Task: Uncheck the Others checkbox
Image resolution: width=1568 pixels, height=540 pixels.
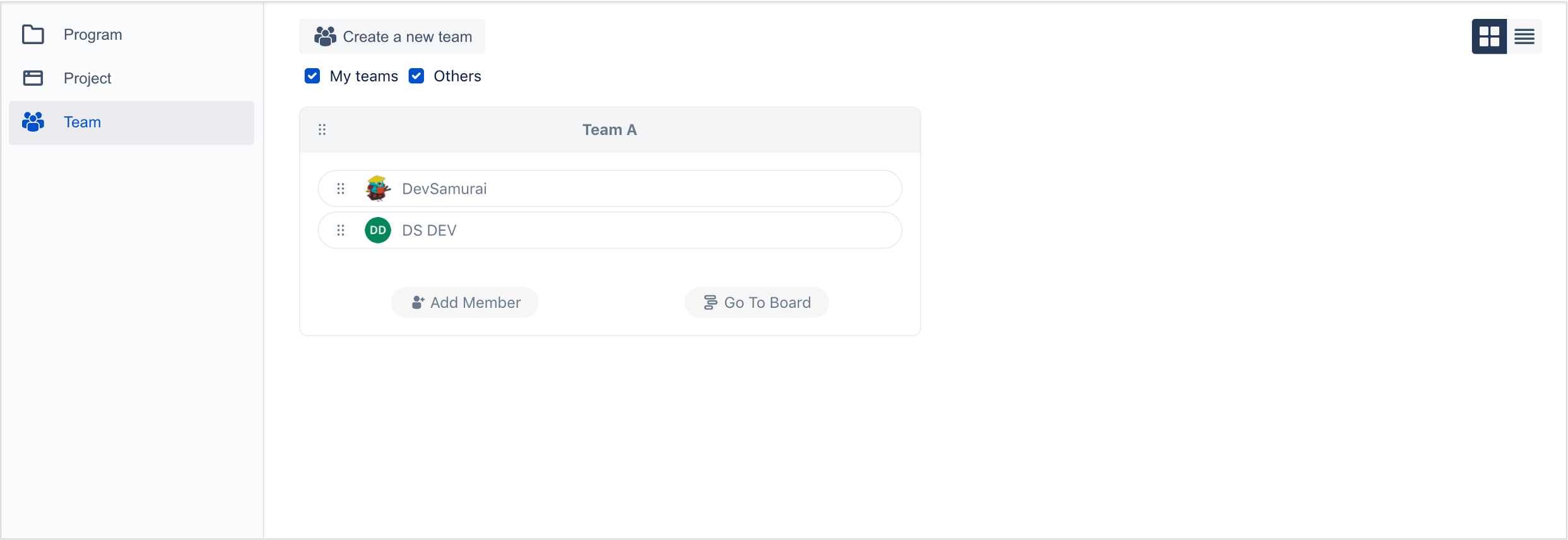Action: coord(416,76)
